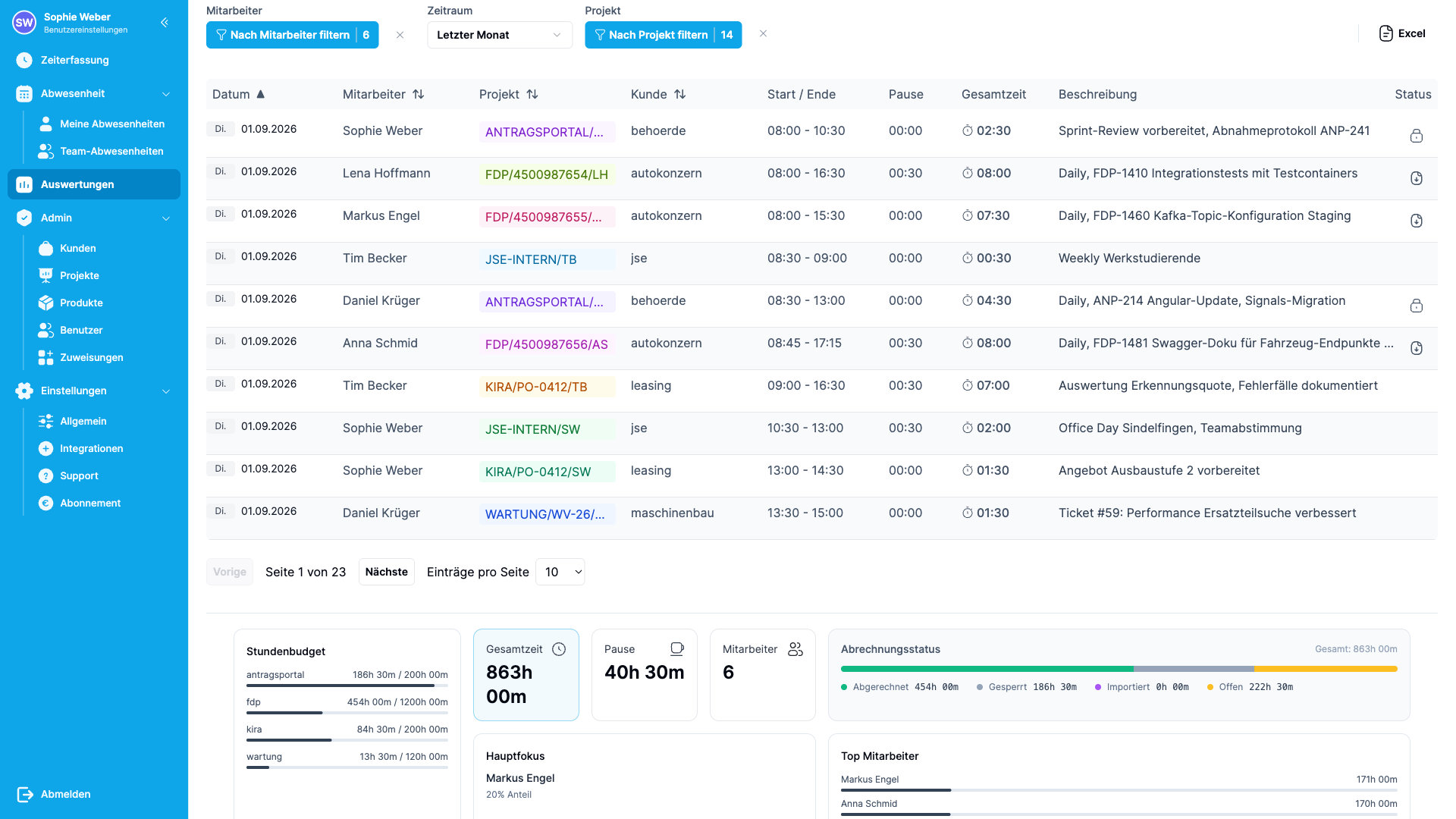The width and height of the screenshot is (1456, 819).
Task: Open Zeiterfassung in the sidebar
Action: coord(94,60)
